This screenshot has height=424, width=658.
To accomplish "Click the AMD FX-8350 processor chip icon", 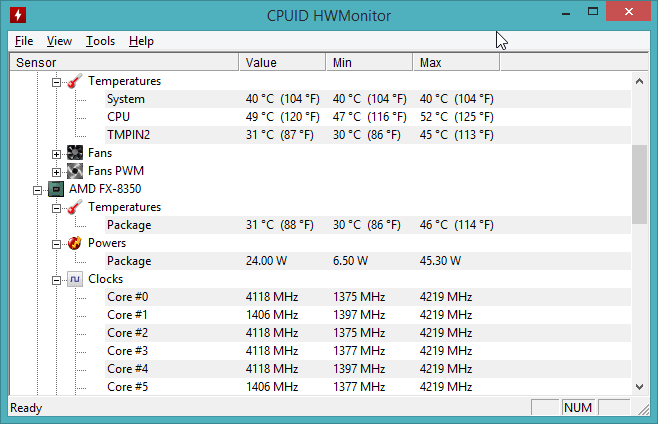I will [56, 189].
